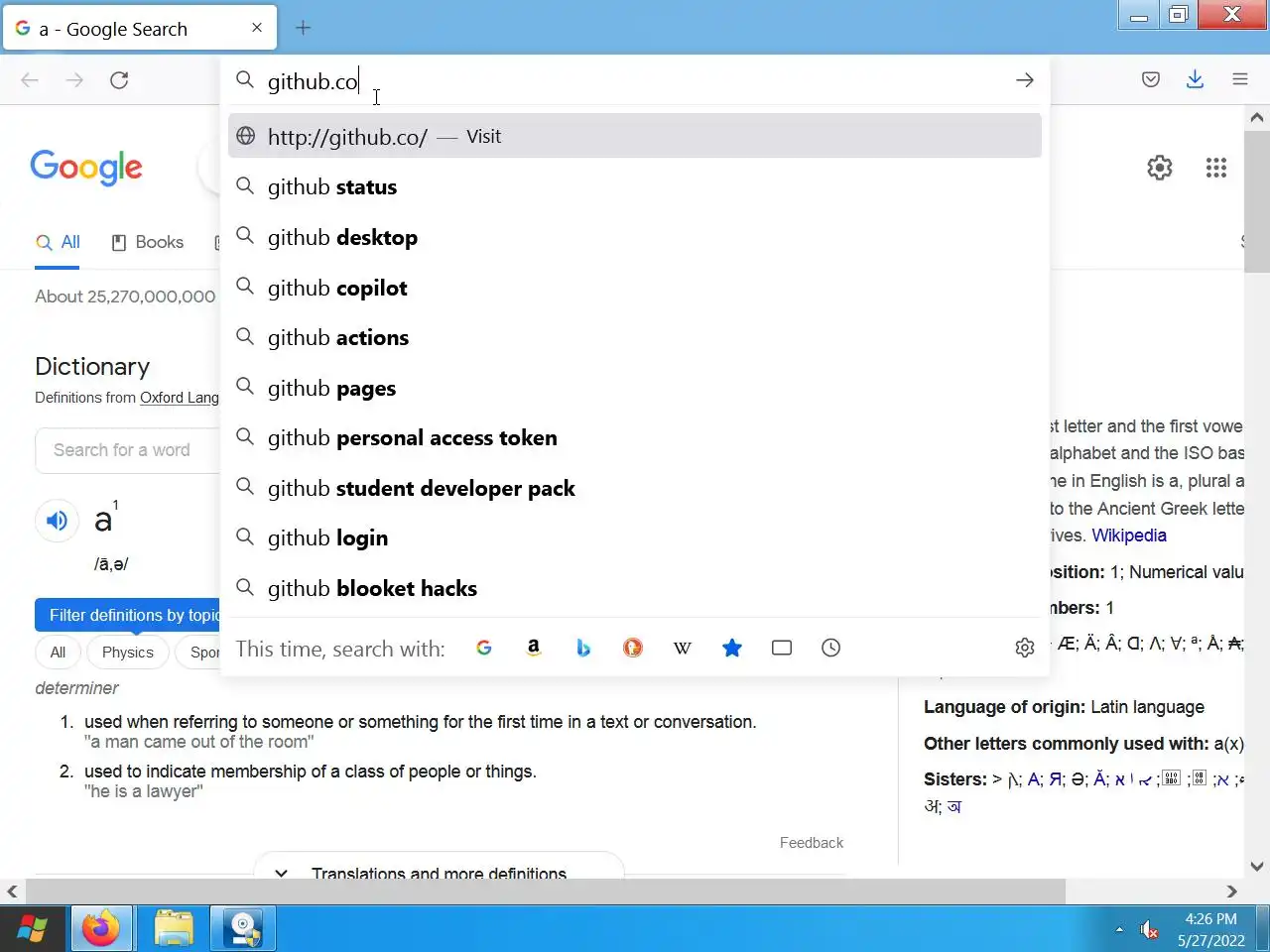Screen dimensions: 1270x952
Task: Click the Firefox taskbar icon
Action: pos(100,929)
